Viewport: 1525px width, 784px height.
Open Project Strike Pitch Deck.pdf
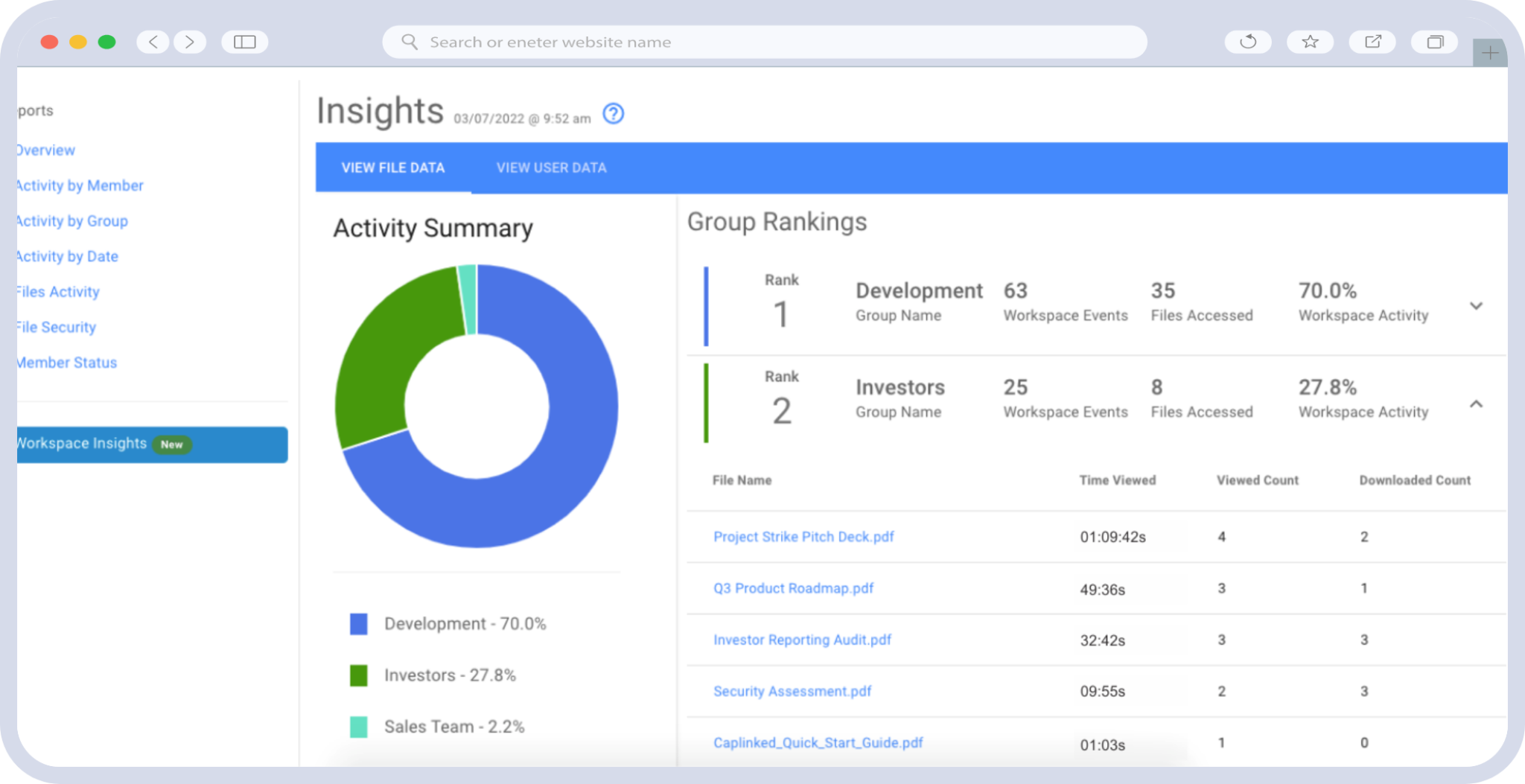click(803, 537)
